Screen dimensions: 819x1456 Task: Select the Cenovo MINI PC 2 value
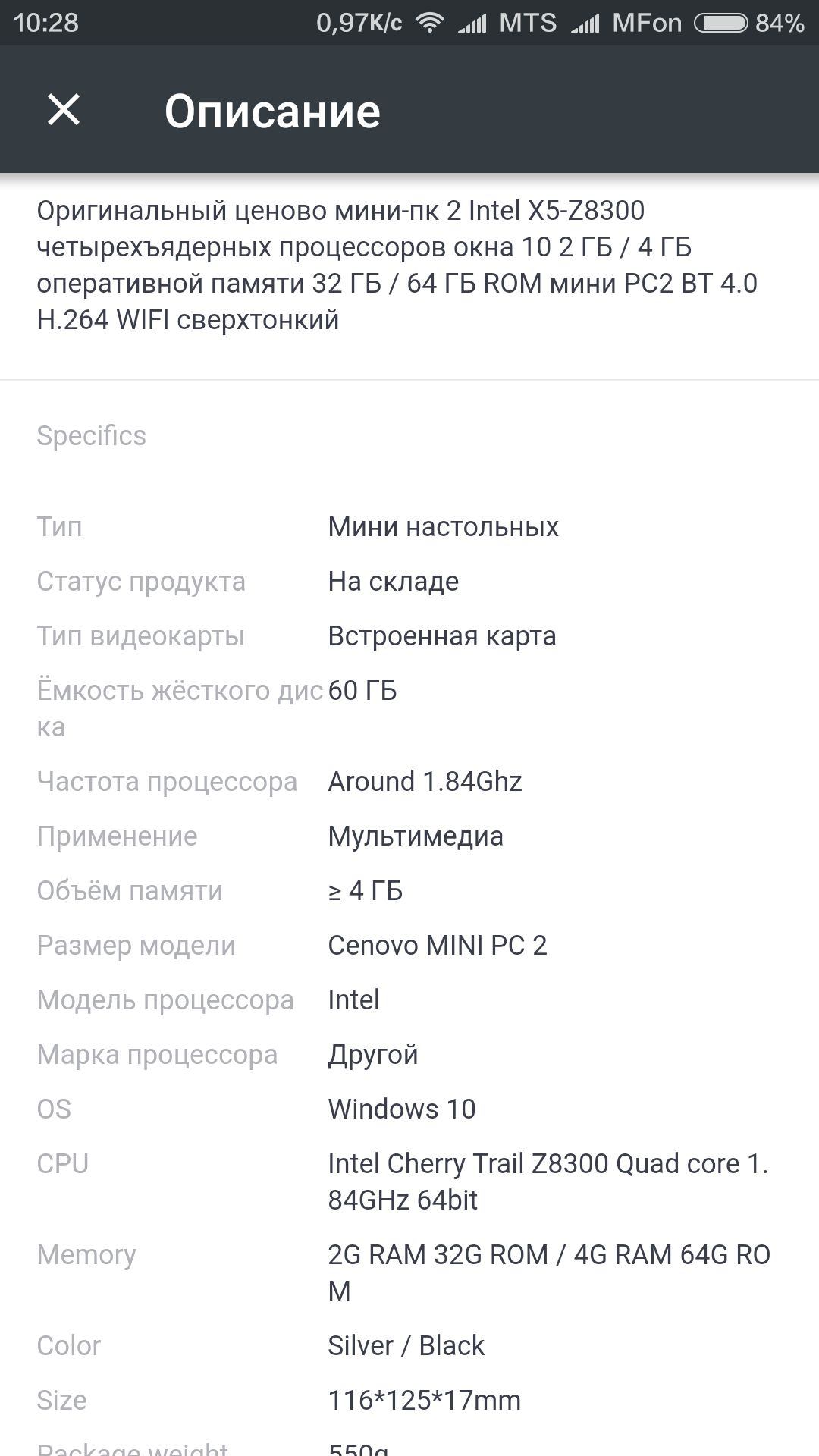439,945
